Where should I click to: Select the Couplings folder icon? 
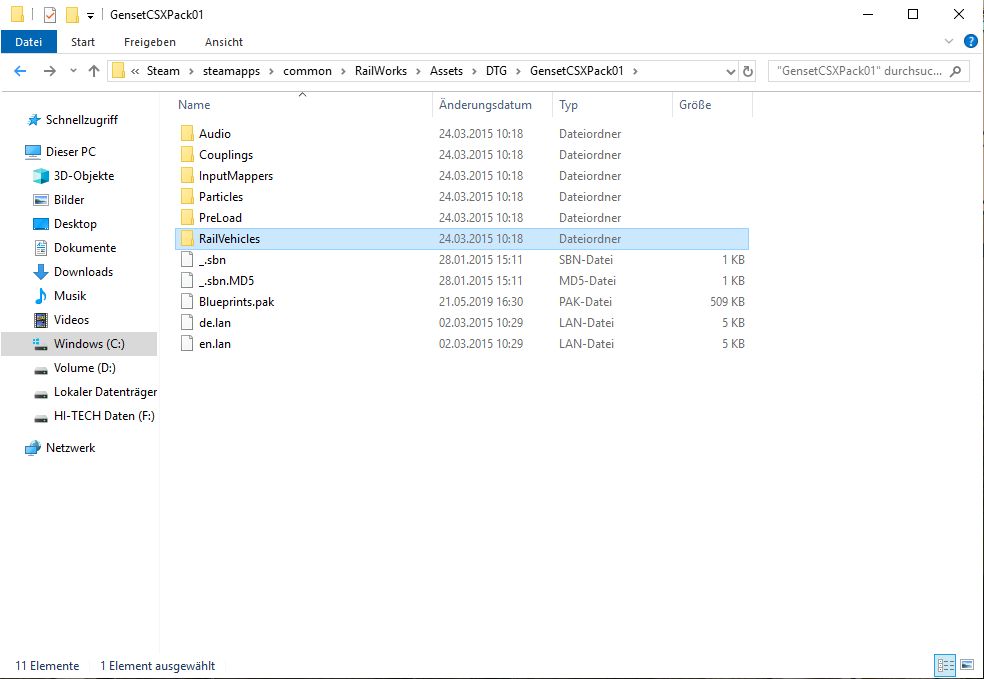pos(187,154)
